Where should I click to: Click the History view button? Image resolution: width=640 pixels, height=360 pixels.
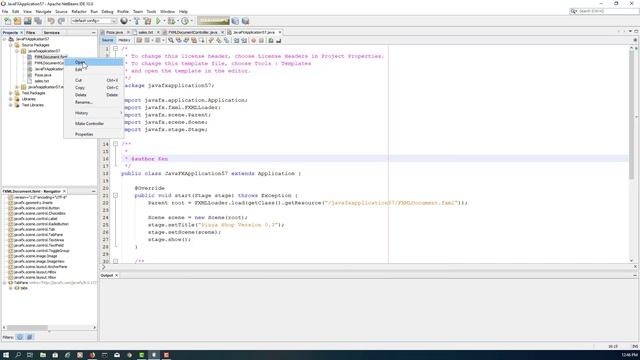pyautogui.click(x=124, y=40)
